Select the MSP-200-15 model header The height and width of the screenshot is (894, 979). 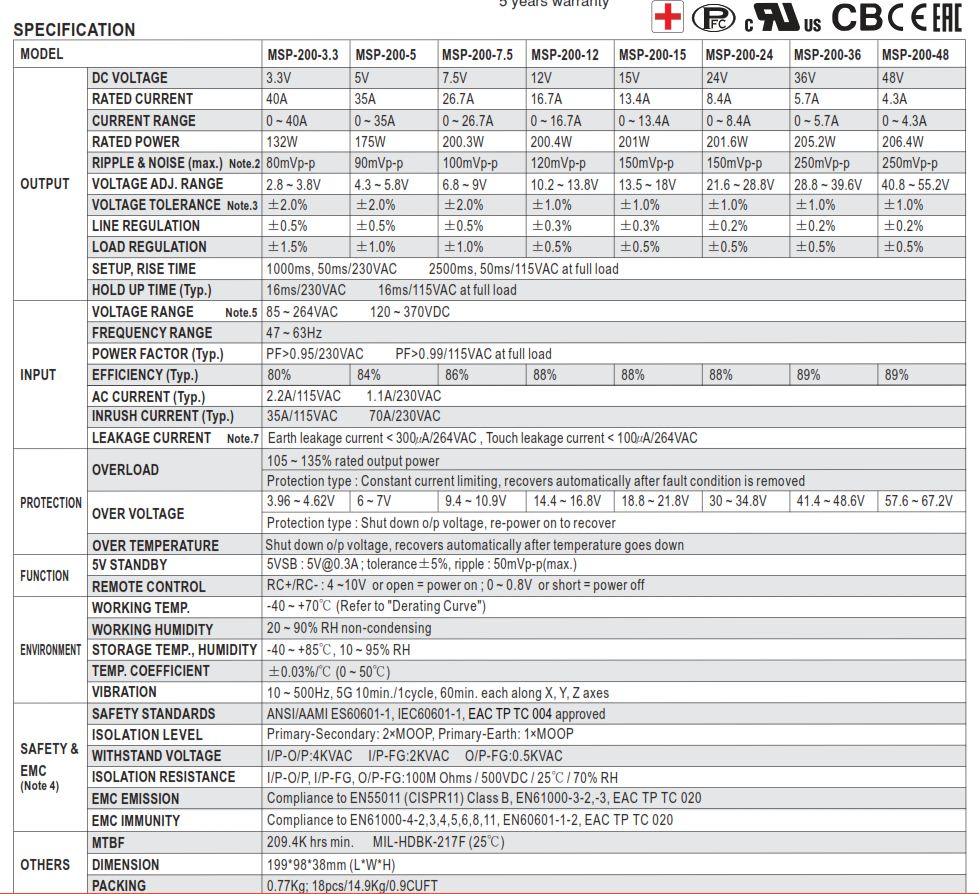pyautogui.click(x=652, y=55)
